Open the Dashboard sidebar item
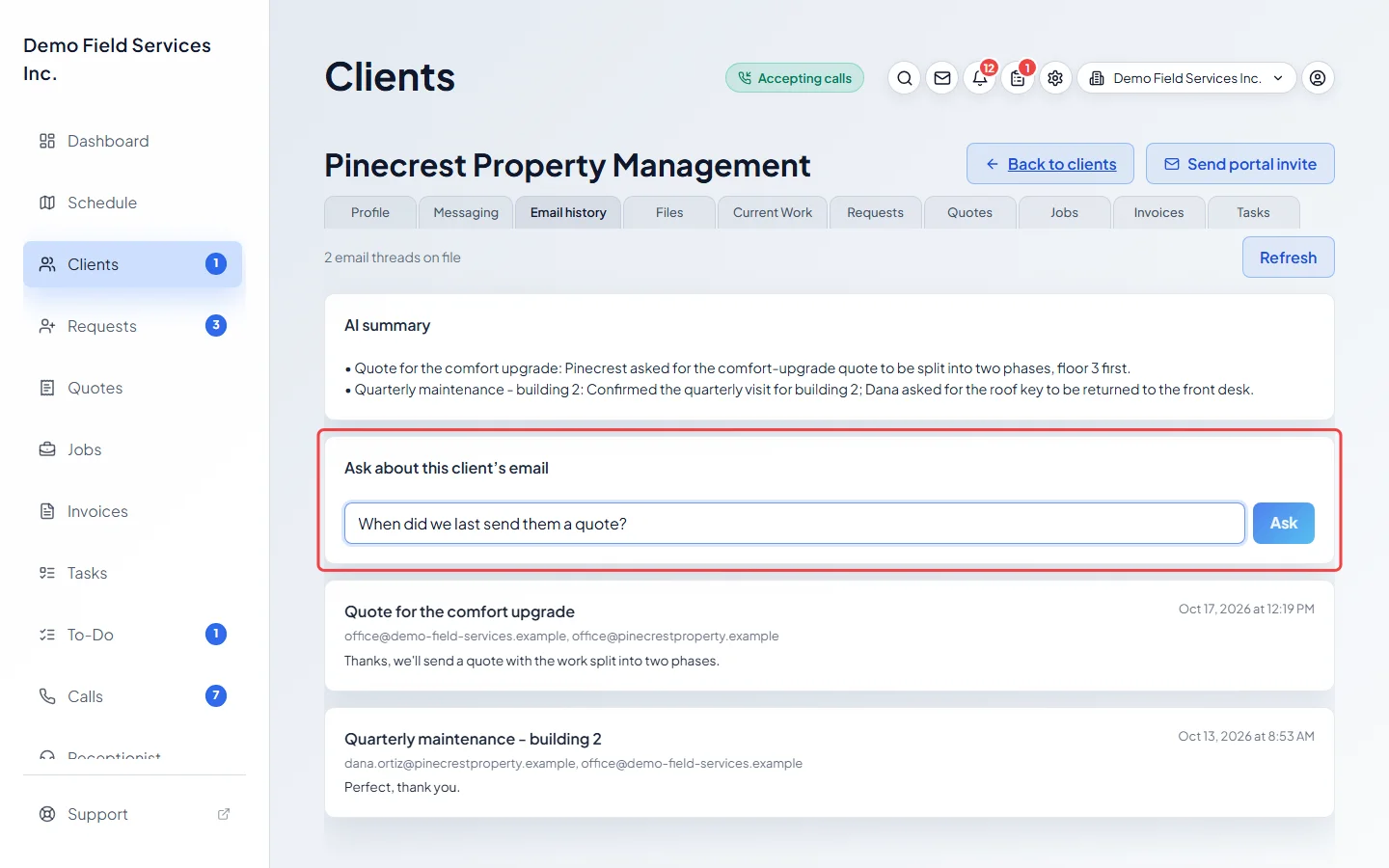This screenshot has width=1389, height=868. (133, 141)
